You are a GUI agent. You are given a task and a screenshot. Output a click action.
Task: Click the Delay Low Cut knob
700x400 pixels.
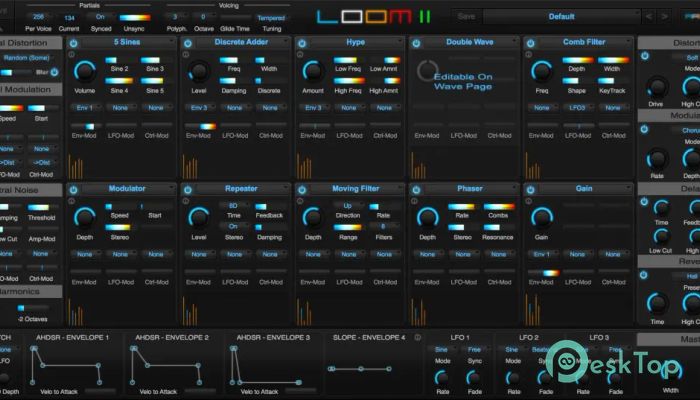click(662, 236)
